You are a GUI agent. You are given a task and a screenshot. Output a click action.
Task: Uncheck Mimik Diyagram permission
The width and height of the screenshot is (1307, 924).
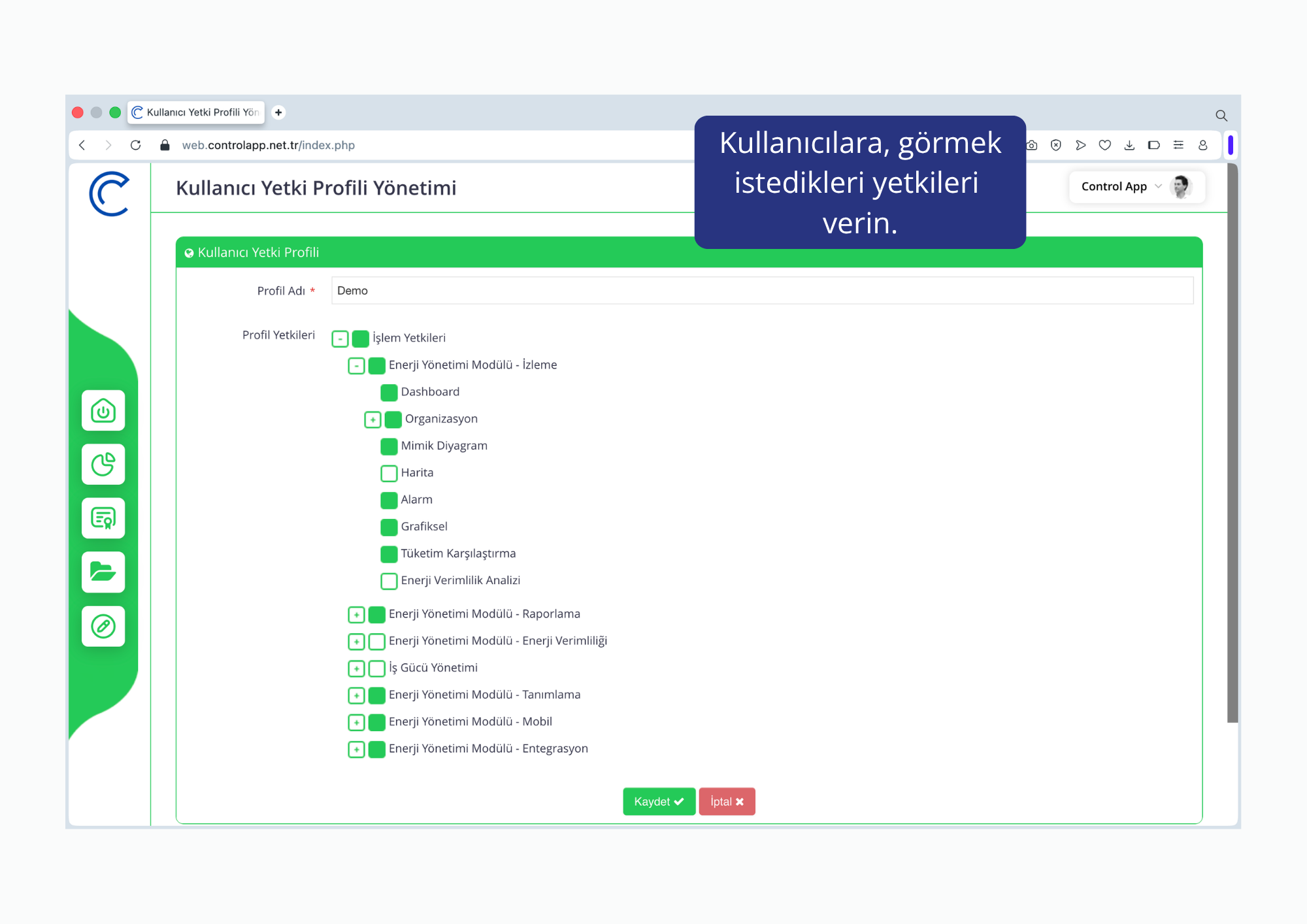389,446
